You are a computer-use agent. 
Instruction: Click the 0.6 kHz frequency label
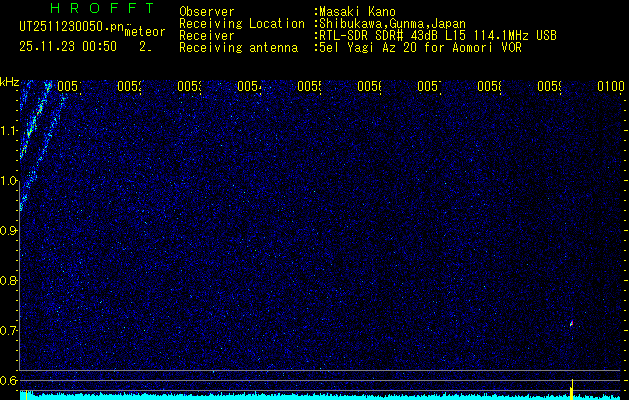point(10,380)
